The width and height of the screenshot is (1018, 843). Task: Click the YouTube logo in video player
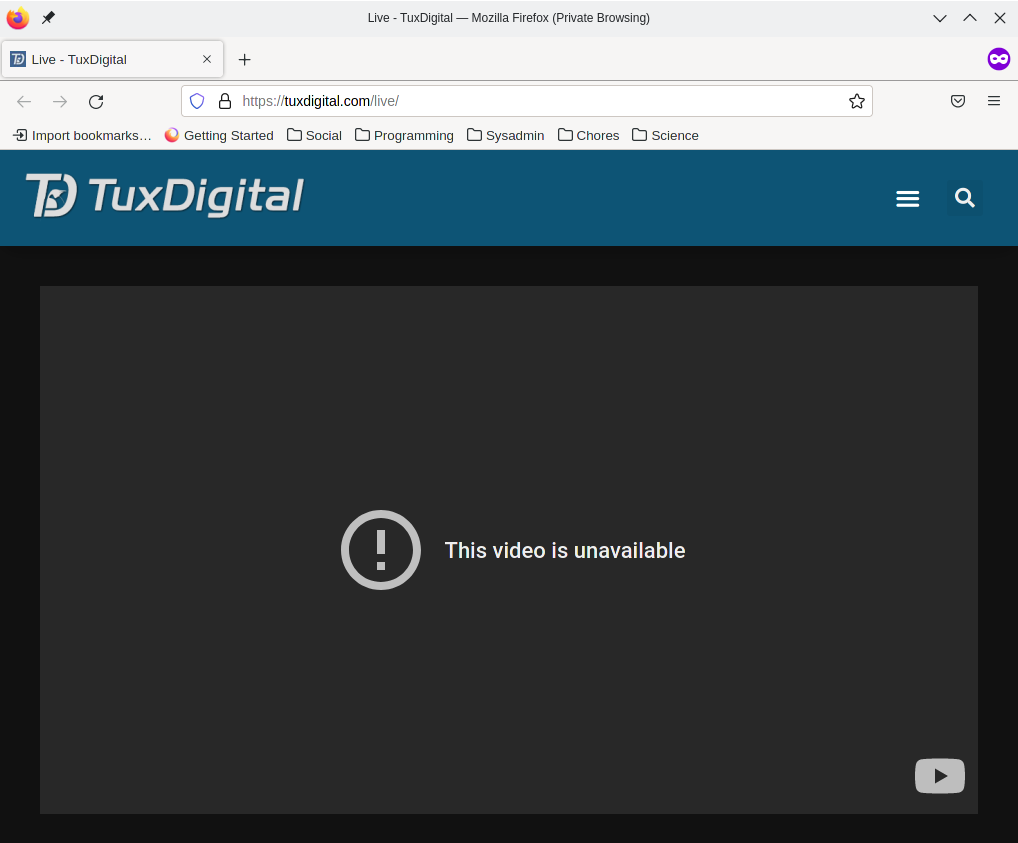939,776
